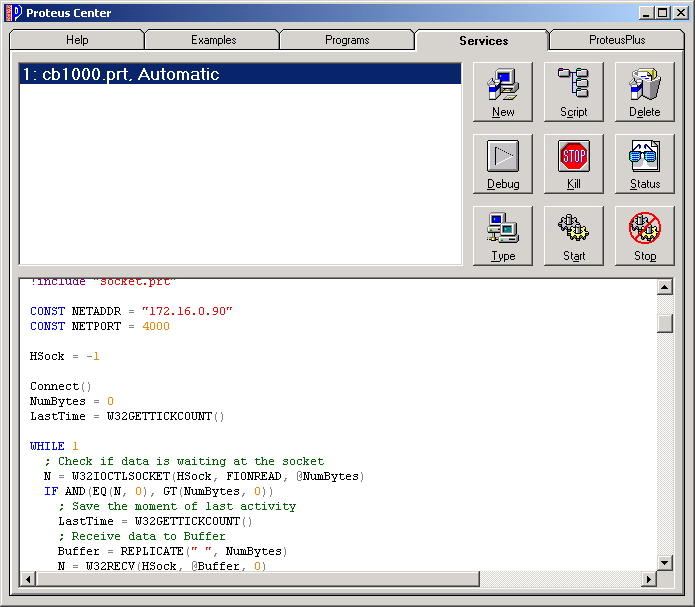The image size is (695, 607).
Task: Click script pane scroll down arrow
Action: tap(664, 563)
